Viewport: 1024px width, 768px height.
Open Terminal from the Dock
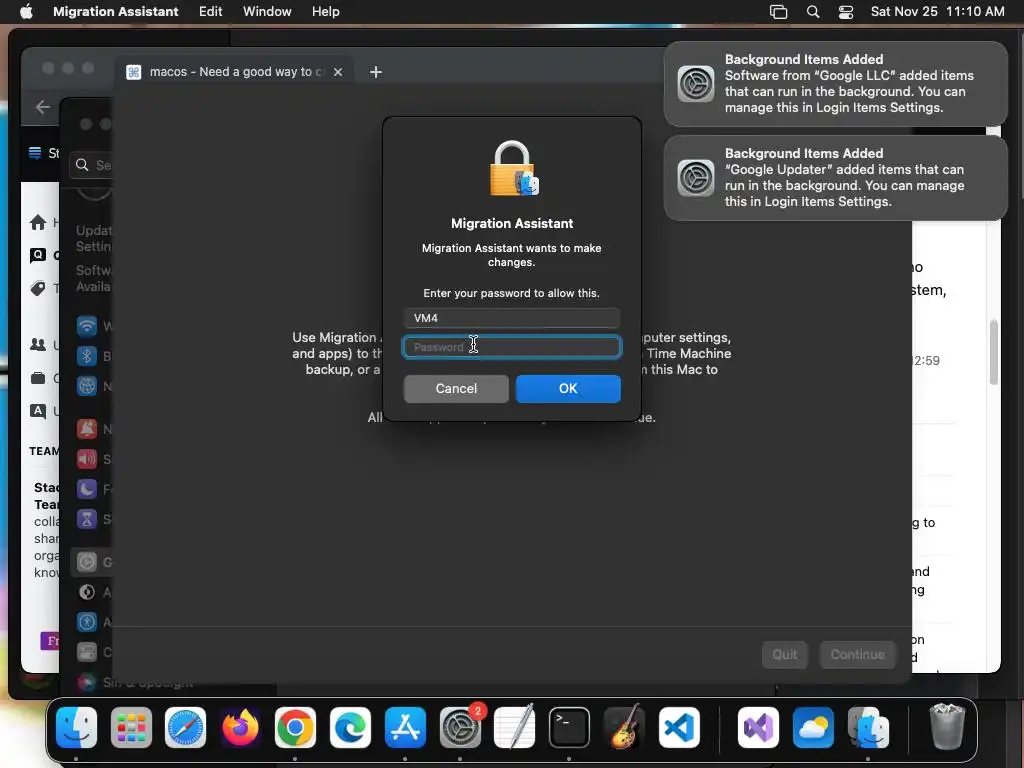[x=569, y=728]
